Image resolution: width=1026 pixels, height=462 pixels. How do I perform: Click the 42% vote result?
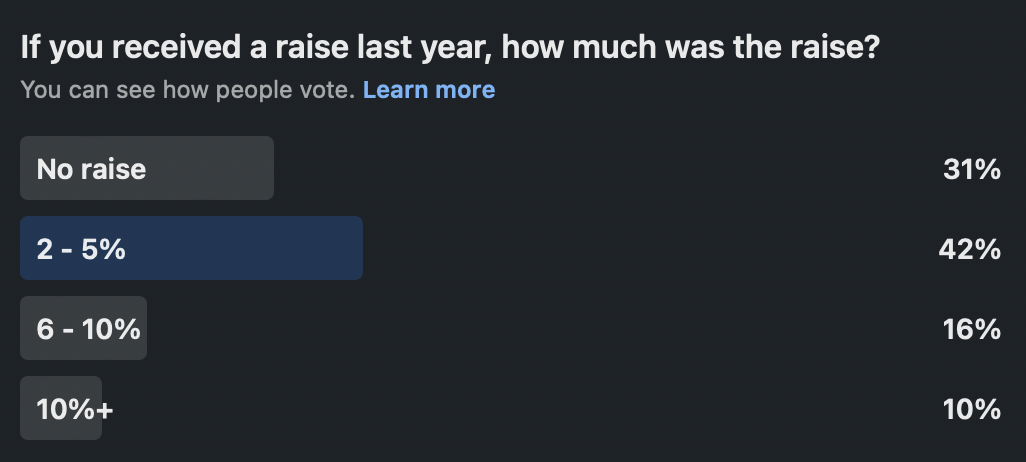pos(969,249)
